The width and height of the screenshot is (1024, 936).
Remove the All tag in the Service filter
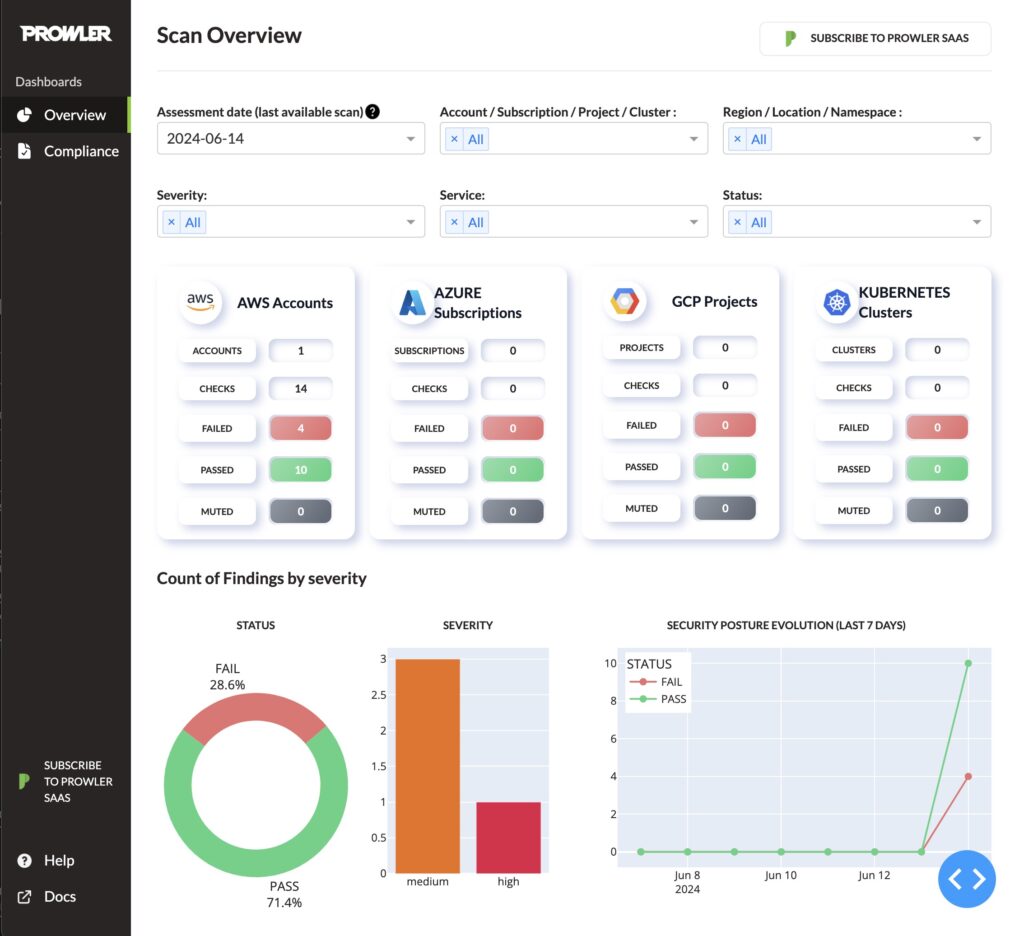pyautogui.click(x=454, y=222)
